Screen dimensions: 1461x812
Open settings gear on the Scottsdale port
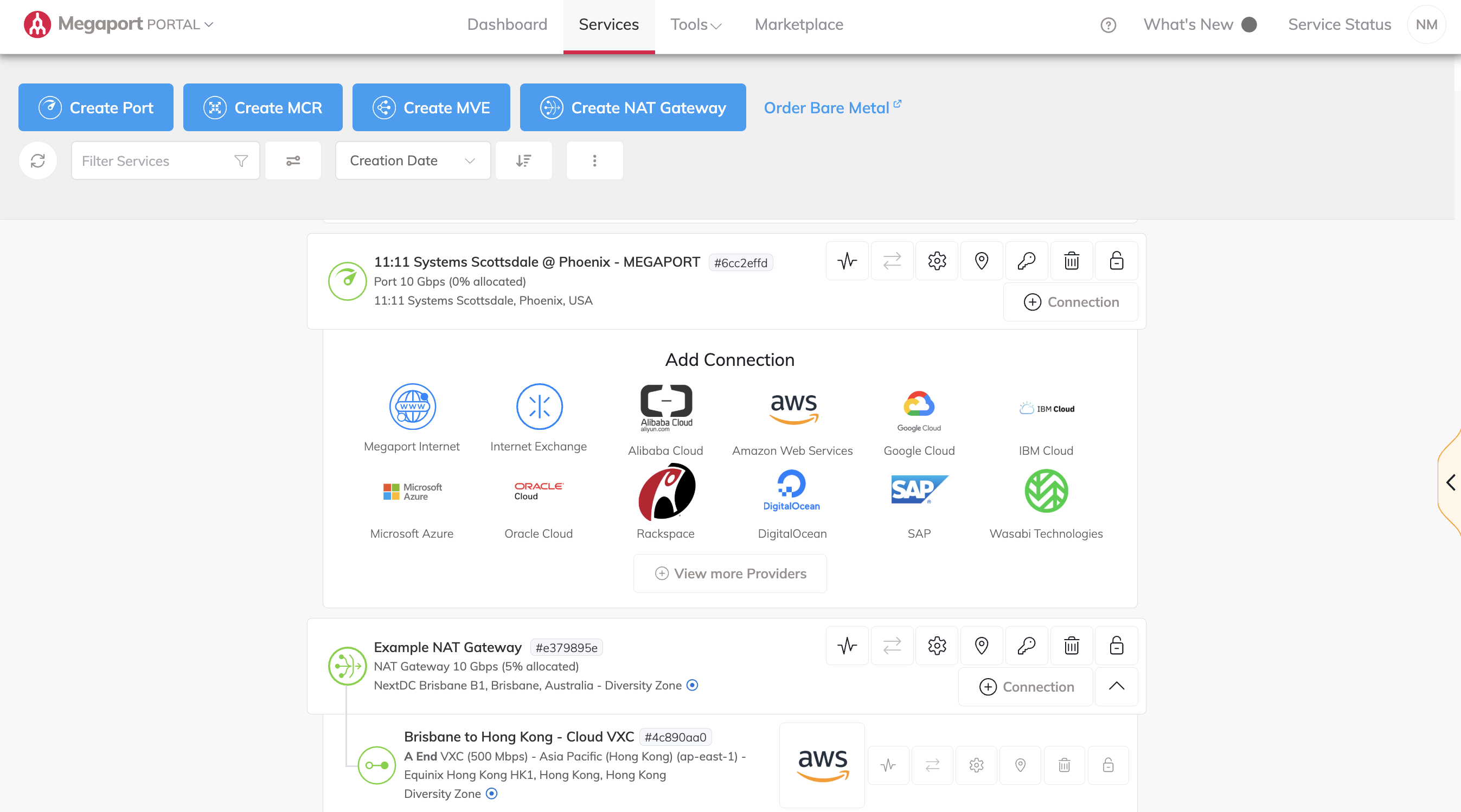point(937,260)
